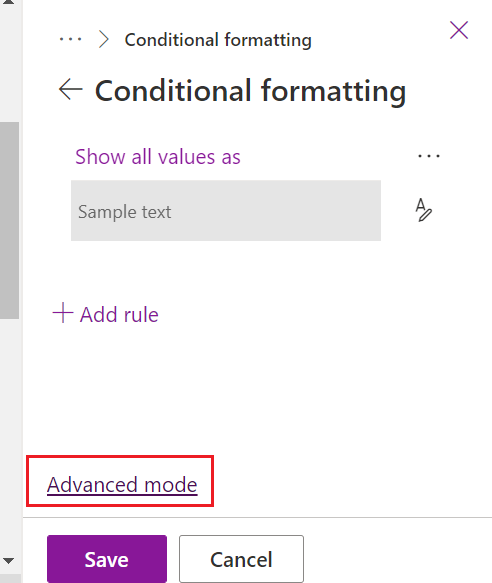
Task: Close the Conditional formatting pane
Action: click(x=459, y=30)
